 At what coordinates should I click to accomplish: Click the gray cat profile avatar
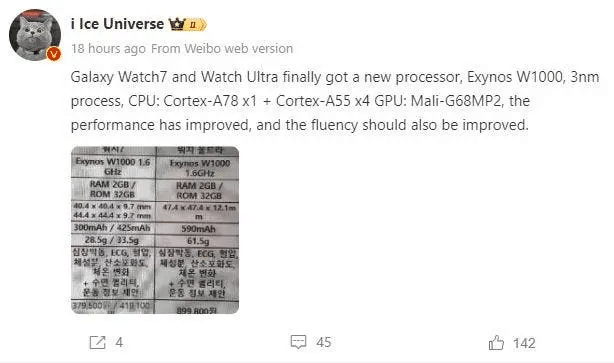(x=35, y=35)
